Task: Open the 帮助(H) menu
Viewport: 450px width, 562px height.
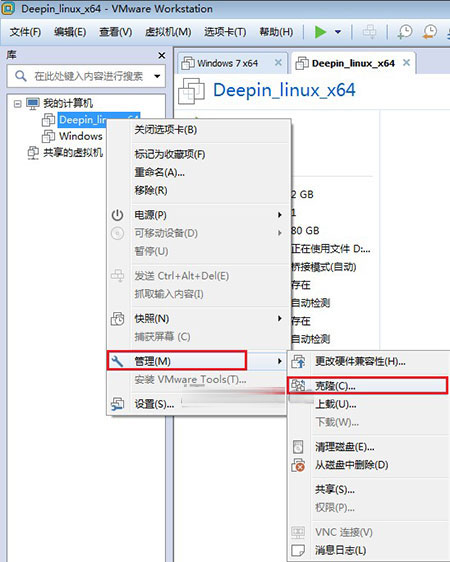Action: [276, 32]
